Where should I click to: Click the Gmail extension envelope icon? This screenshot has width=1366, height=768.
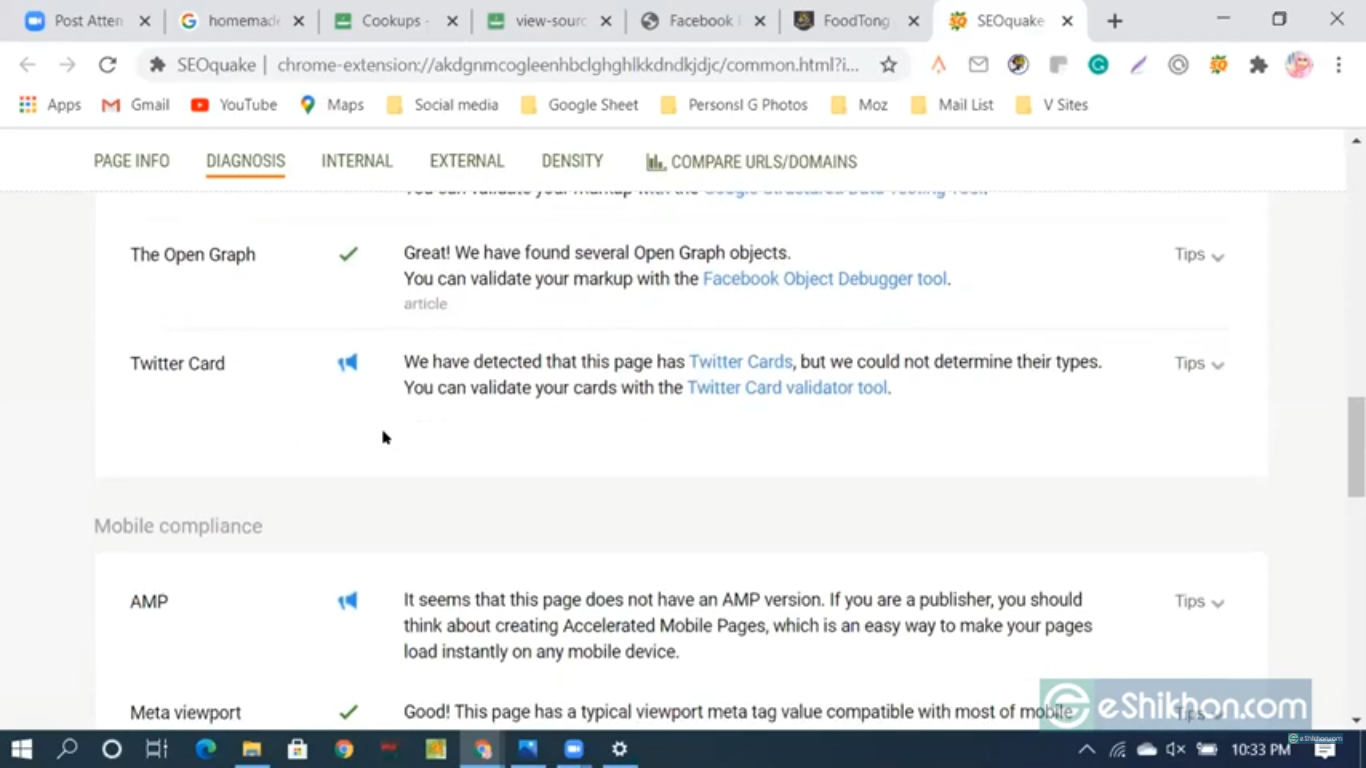tap(978, 65)
